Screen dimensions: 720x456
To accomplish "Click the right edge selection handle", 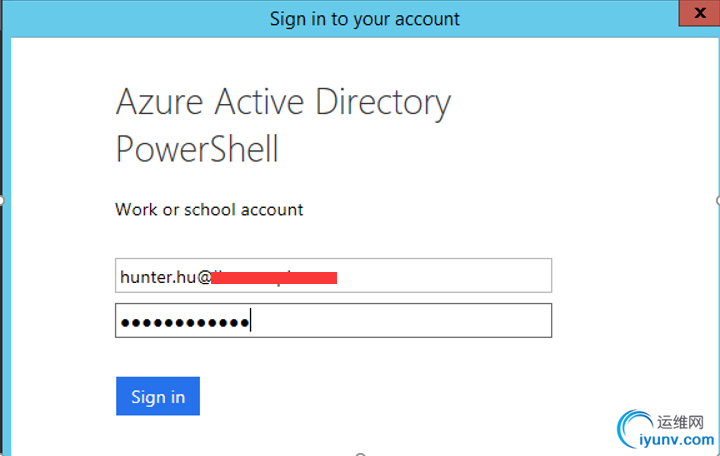I will coord(718,201).
